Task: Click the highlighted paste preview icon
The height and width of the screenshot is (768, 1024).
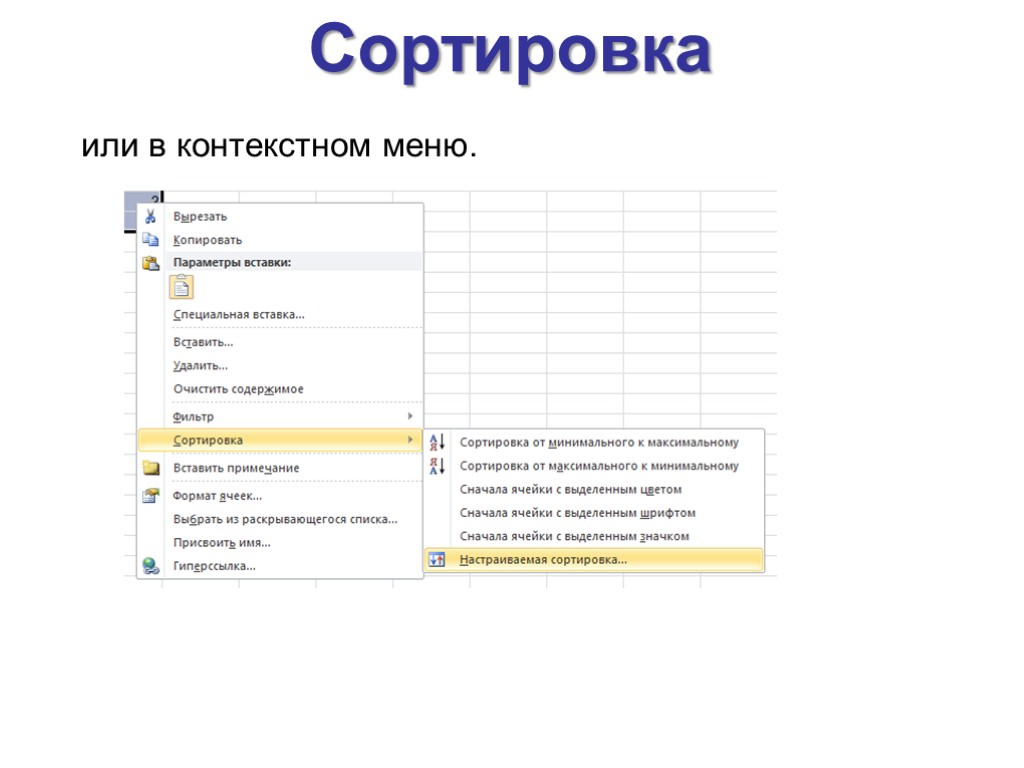Action: pyautogui.click(x=183, y=289)
